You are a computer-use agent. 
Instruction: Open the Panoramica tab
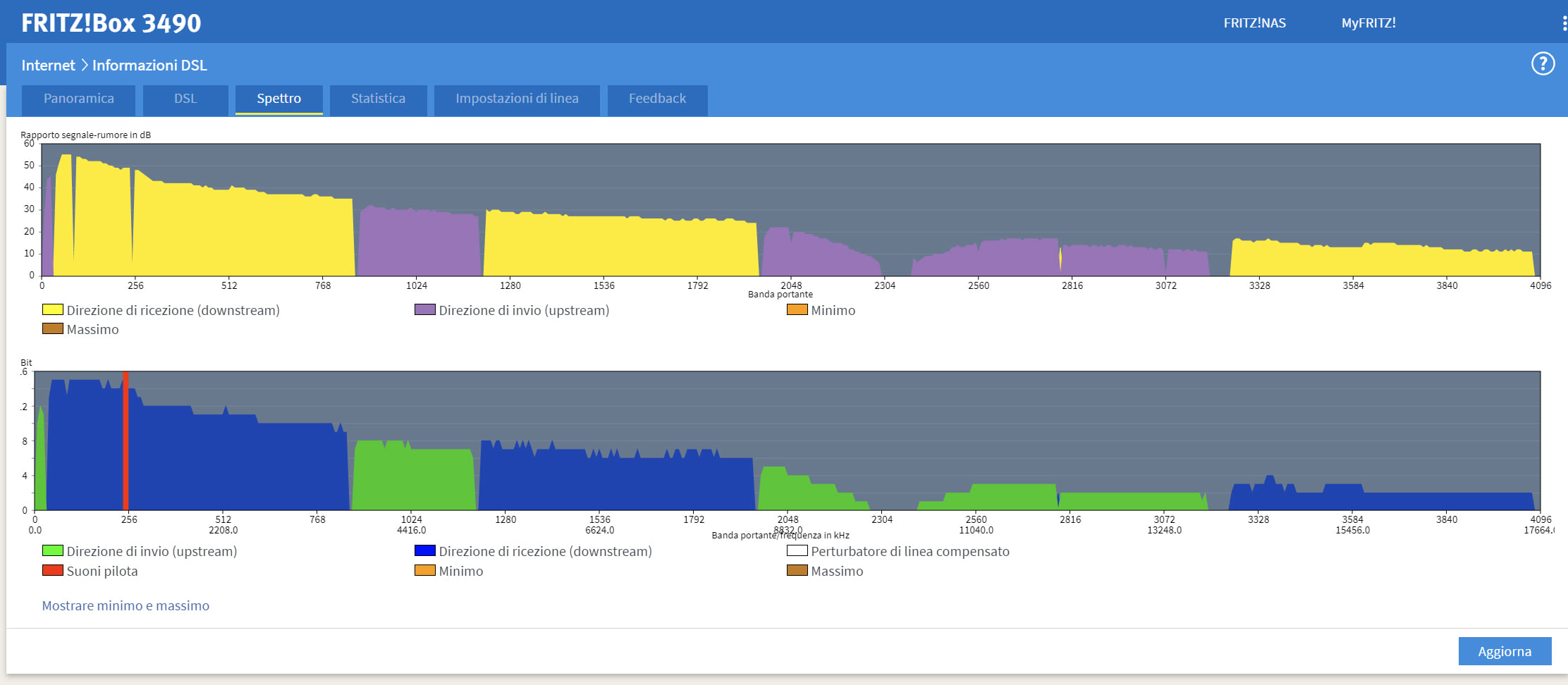78,99
